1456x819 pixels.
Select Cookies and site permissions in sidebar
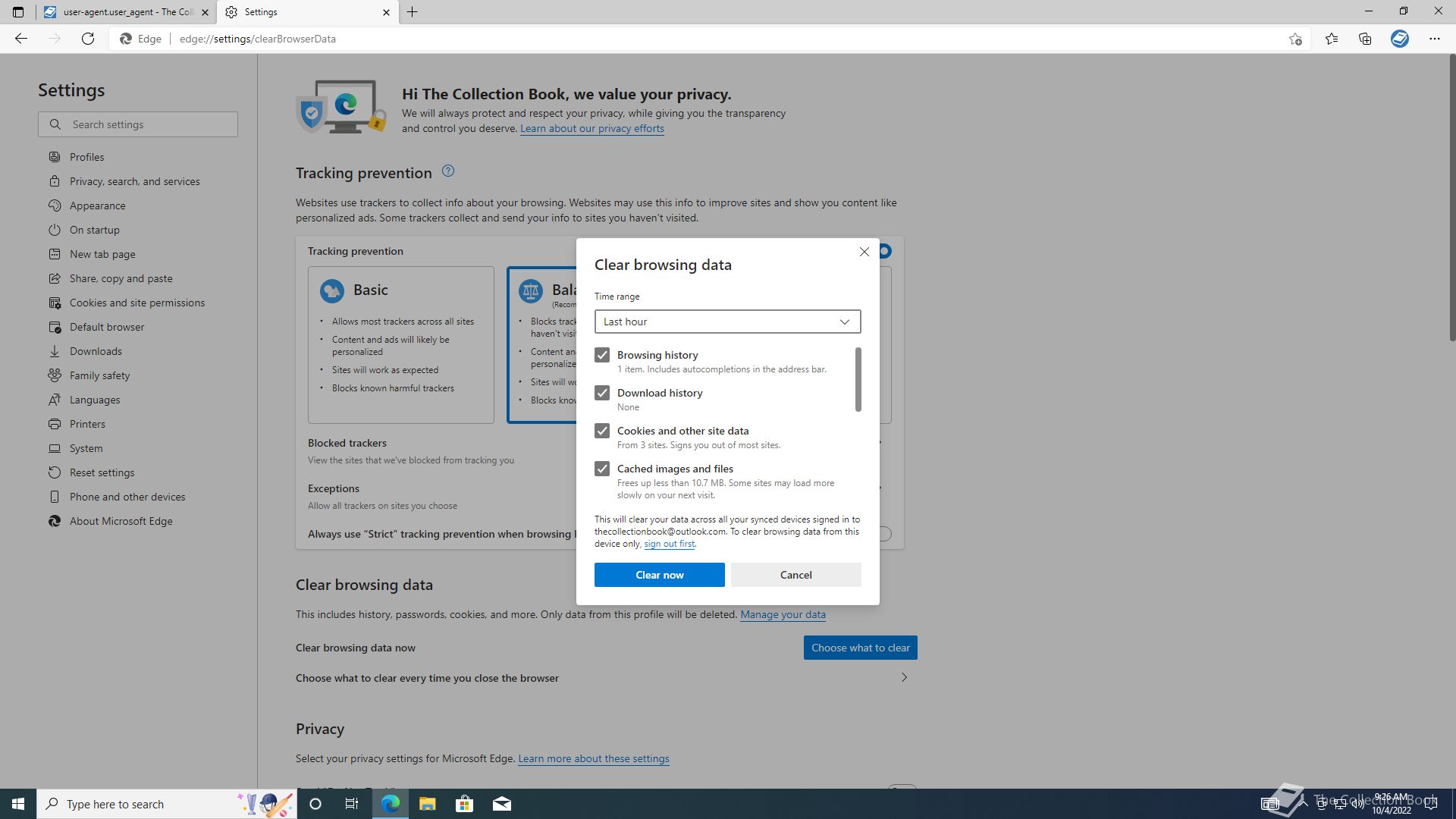point(136,303)
